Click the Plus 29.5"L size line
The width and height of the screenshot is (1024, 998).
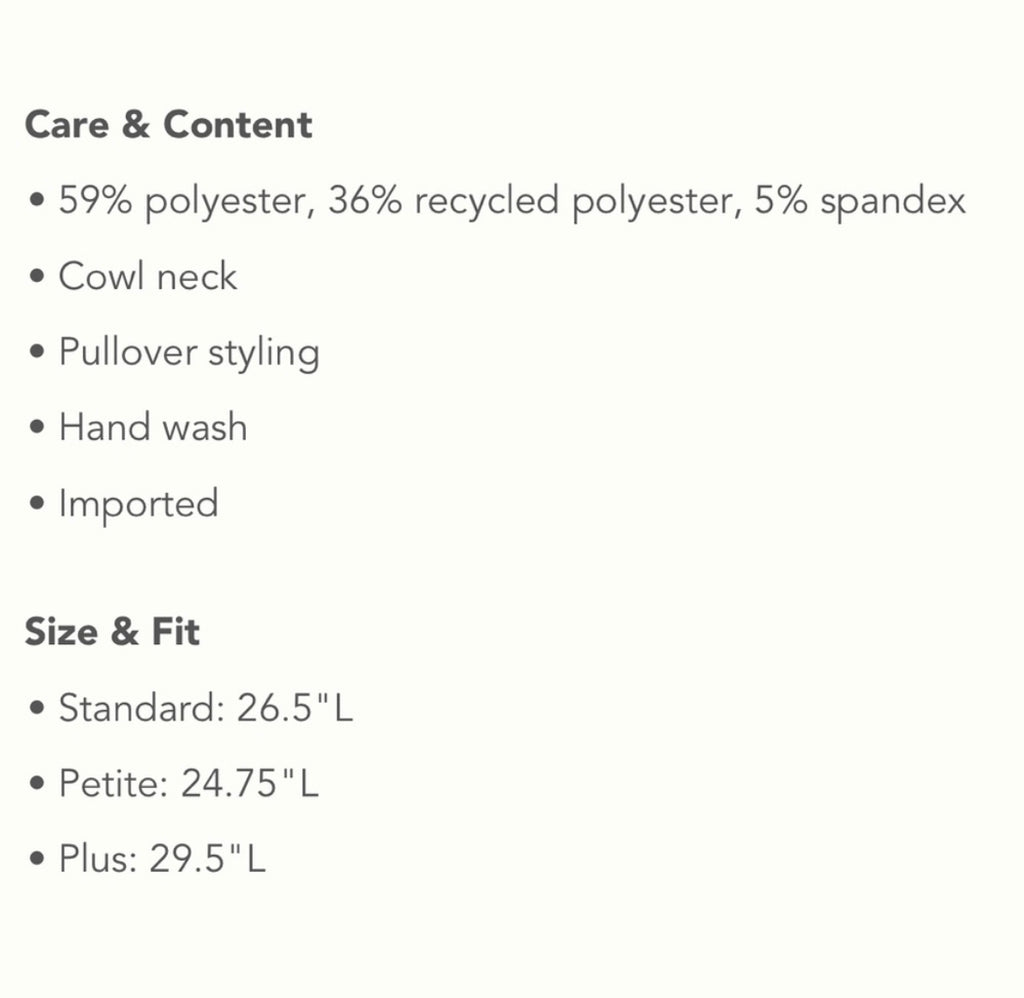(162, 858)
